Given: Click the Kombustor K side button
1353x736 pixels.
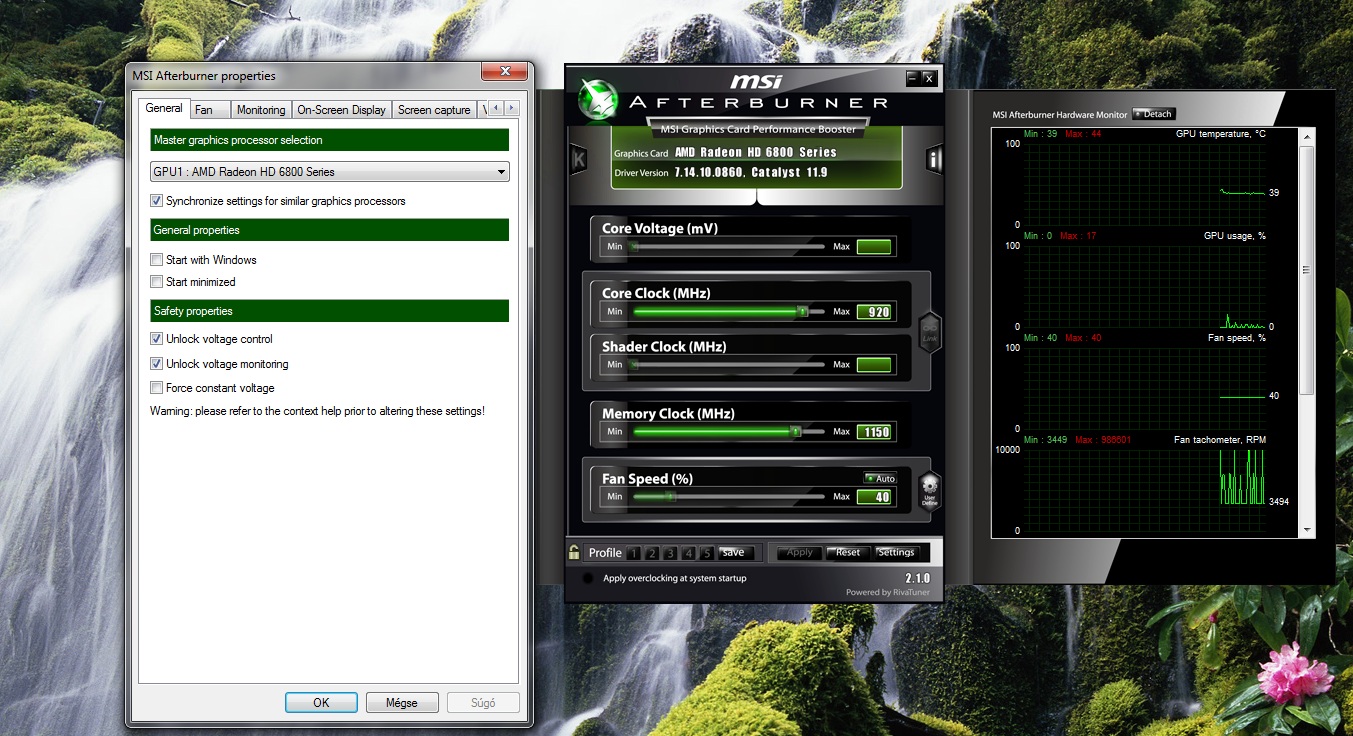Looking at the screenshot, I should (578, 159).
